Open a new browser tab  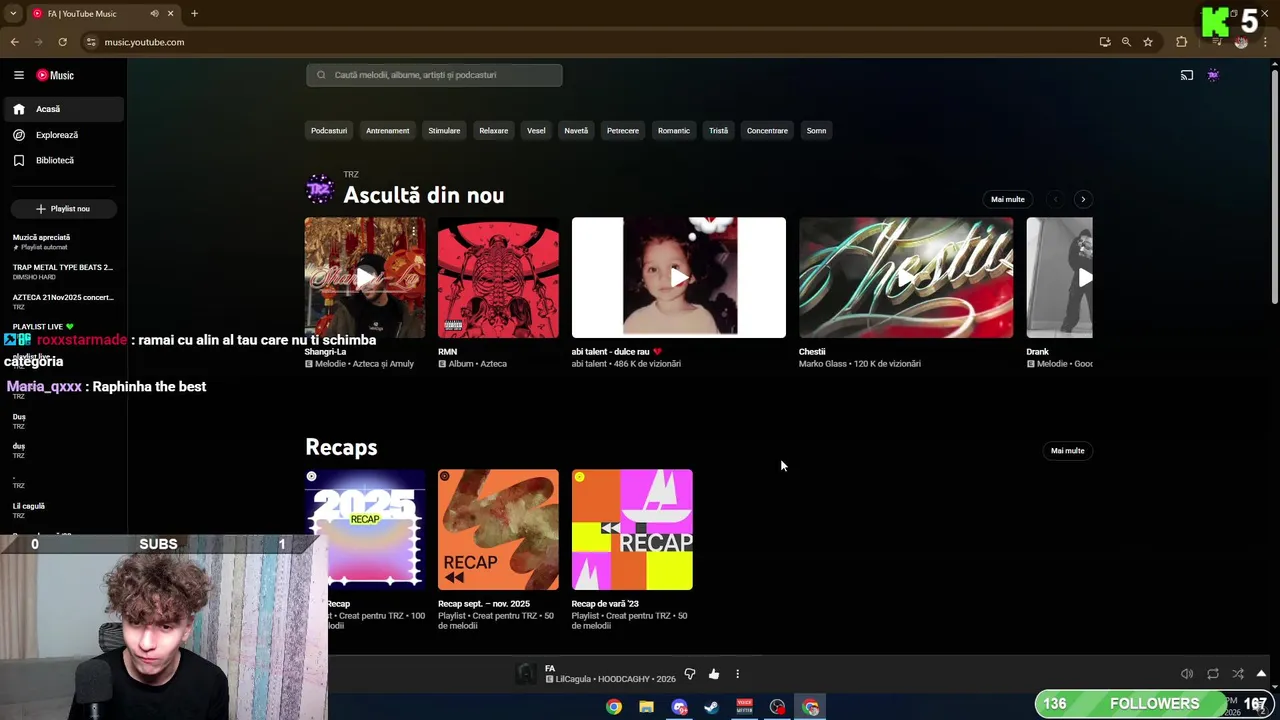point(194,14)
